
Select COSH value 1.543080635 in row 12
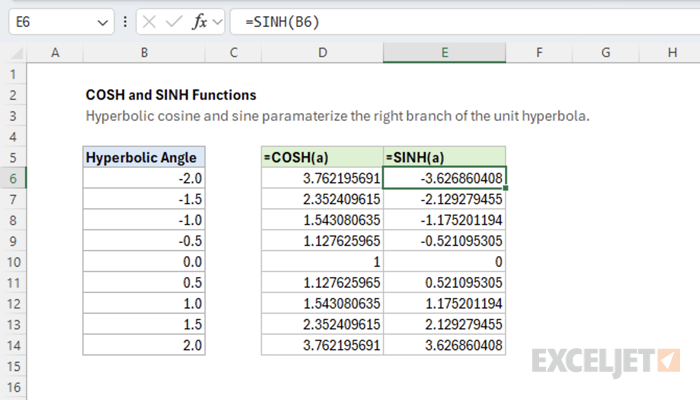(322, 304)
